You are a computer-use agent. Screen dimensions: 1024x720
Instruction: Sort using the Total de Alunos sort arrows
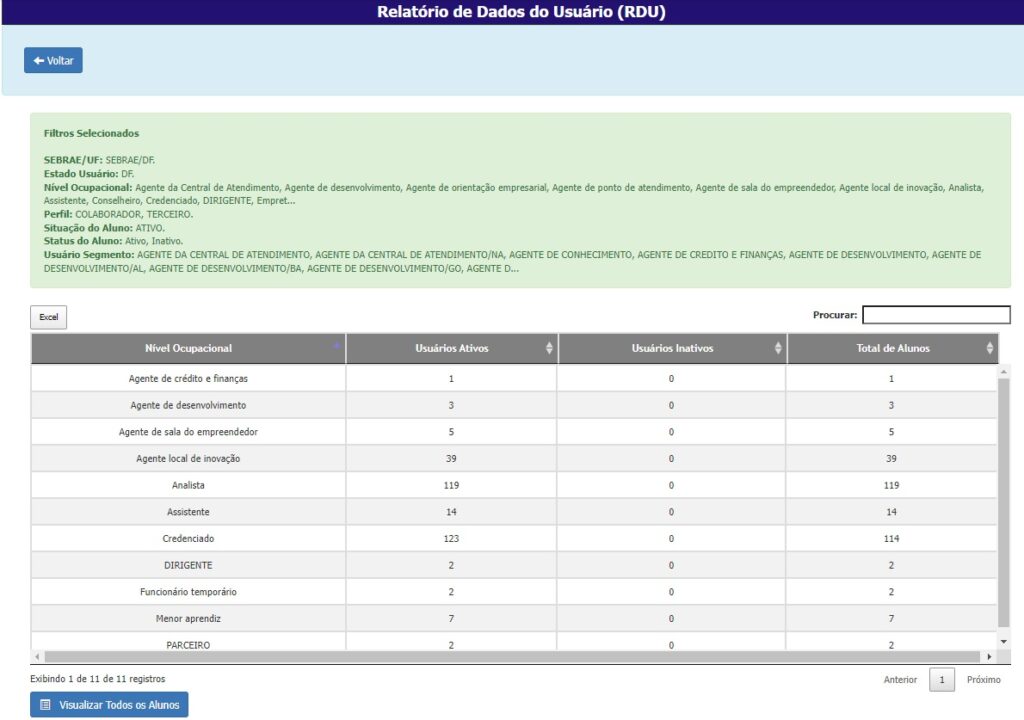990,348
